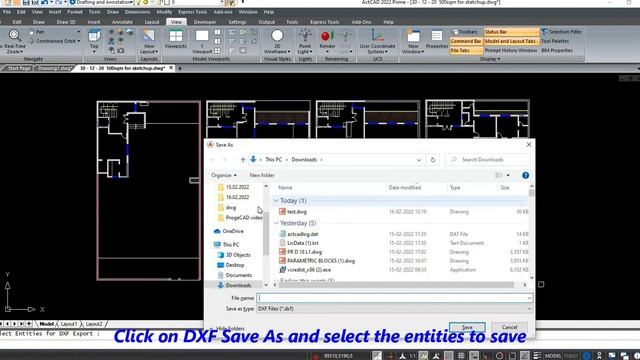Click Save button in Save As dialog
The image size is (640, 360).
[467, 327]
